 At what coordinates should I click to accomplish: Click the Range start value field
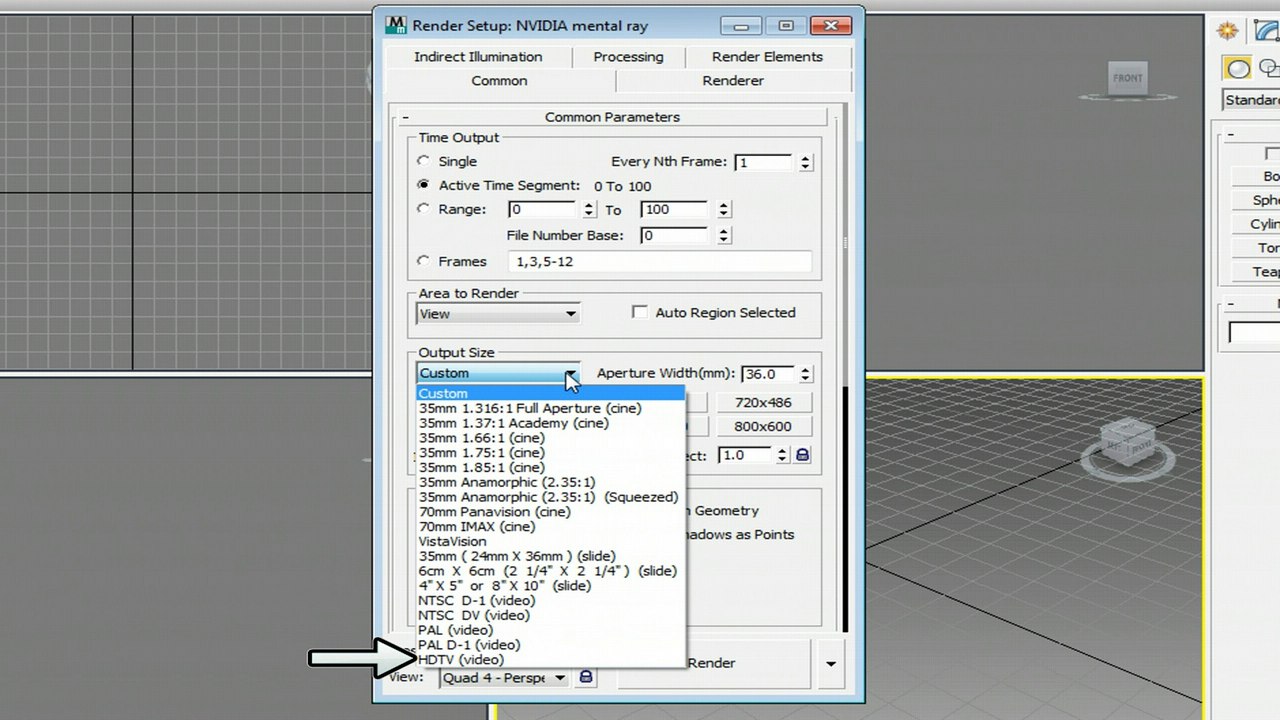click(543, 210)
